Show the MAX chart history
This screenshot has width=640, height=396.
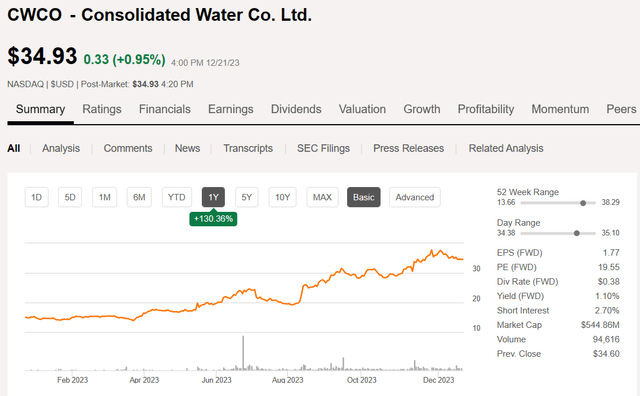pyautogui.click(x=322, y=197)
